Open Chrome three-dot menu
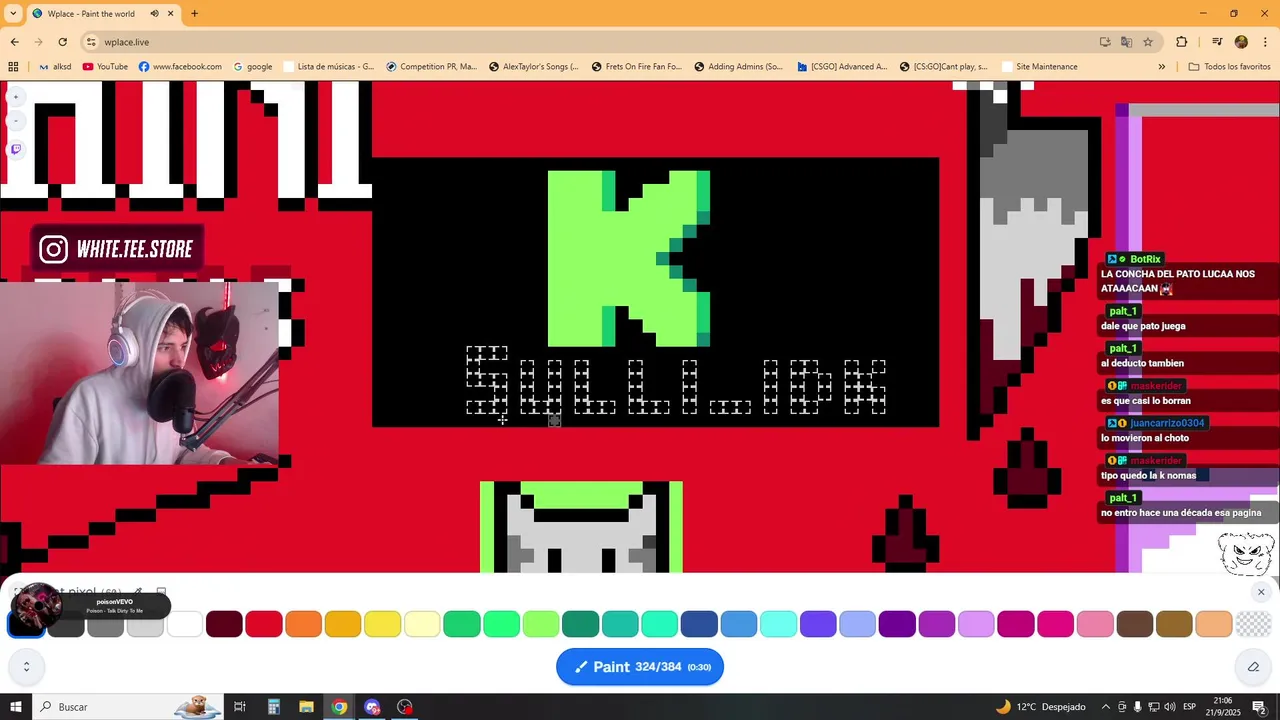The width and height of the screenshot is (1280, 720). [x=1266, y=42]
